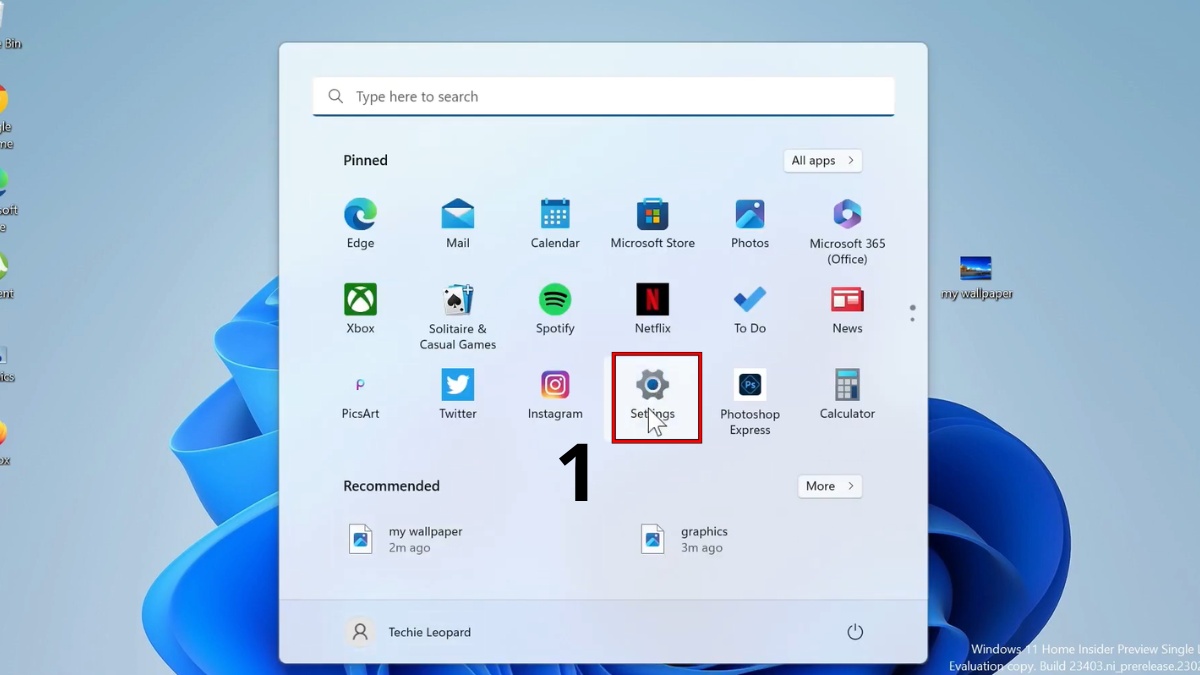Launch the Netflix app
Viewport: 1200px width, 675px height.
(x=653, y=308)
